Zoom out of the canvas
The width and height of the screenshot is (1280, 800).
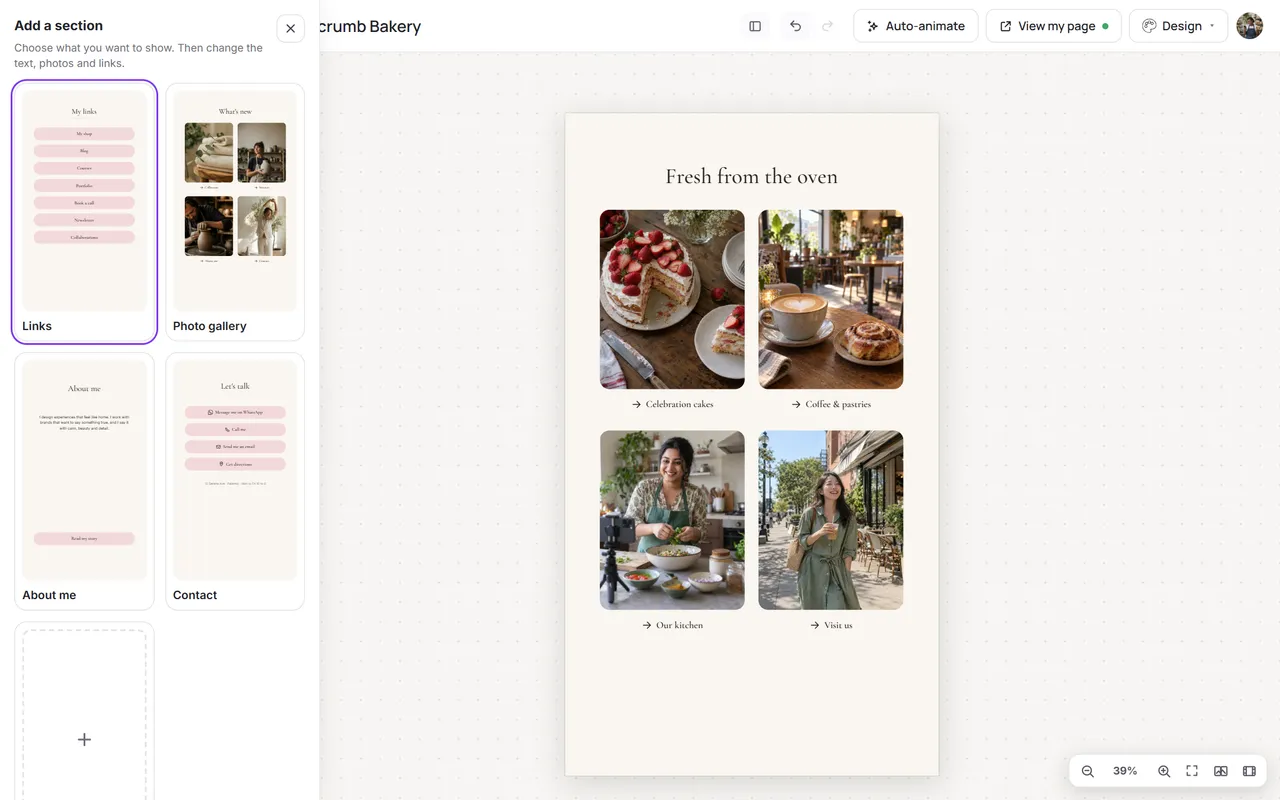click(1088, 771)
